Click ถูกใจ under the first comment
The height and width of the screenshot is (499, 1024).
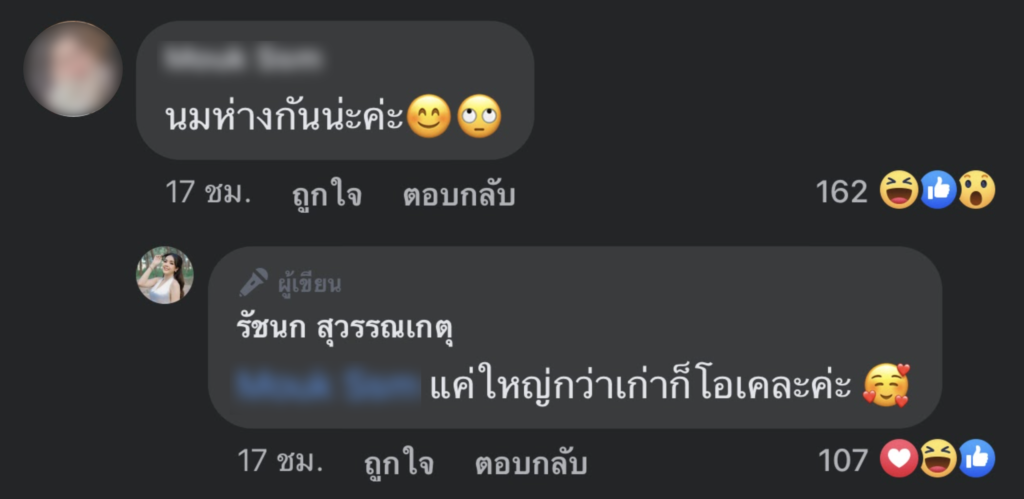tap(327, 194)
